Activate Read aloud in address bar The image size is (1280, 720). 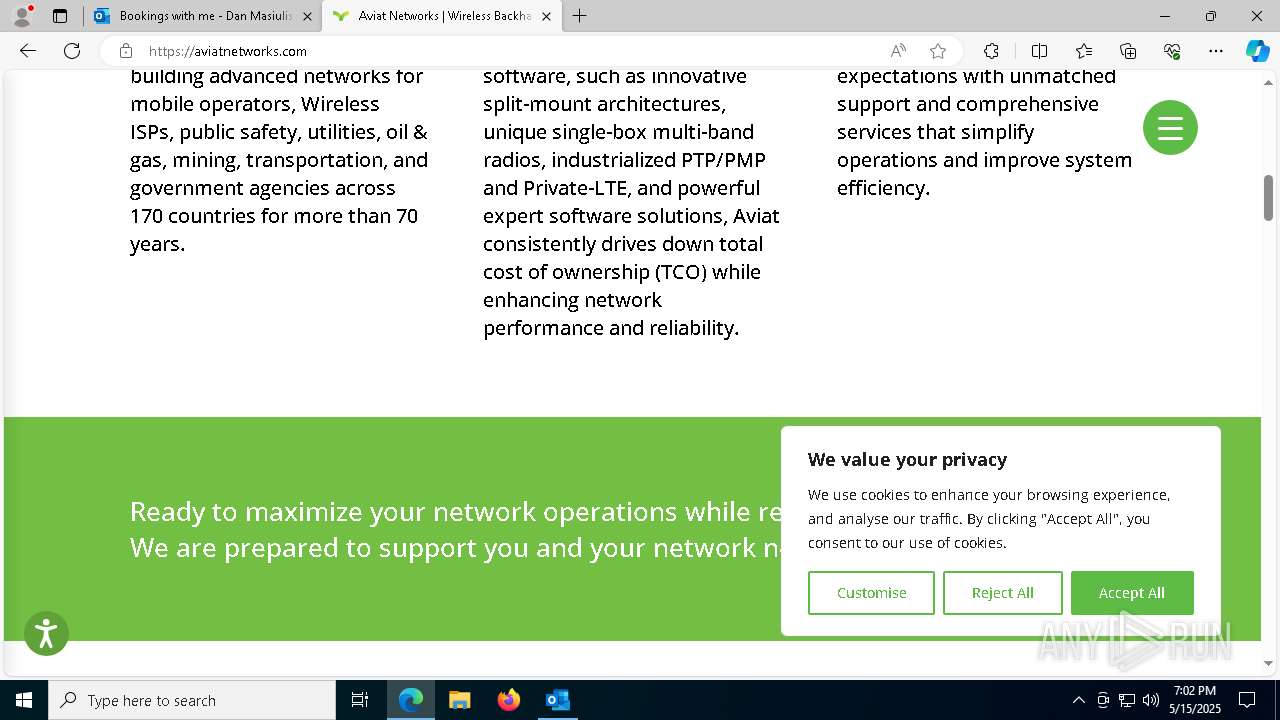point(898,51)
